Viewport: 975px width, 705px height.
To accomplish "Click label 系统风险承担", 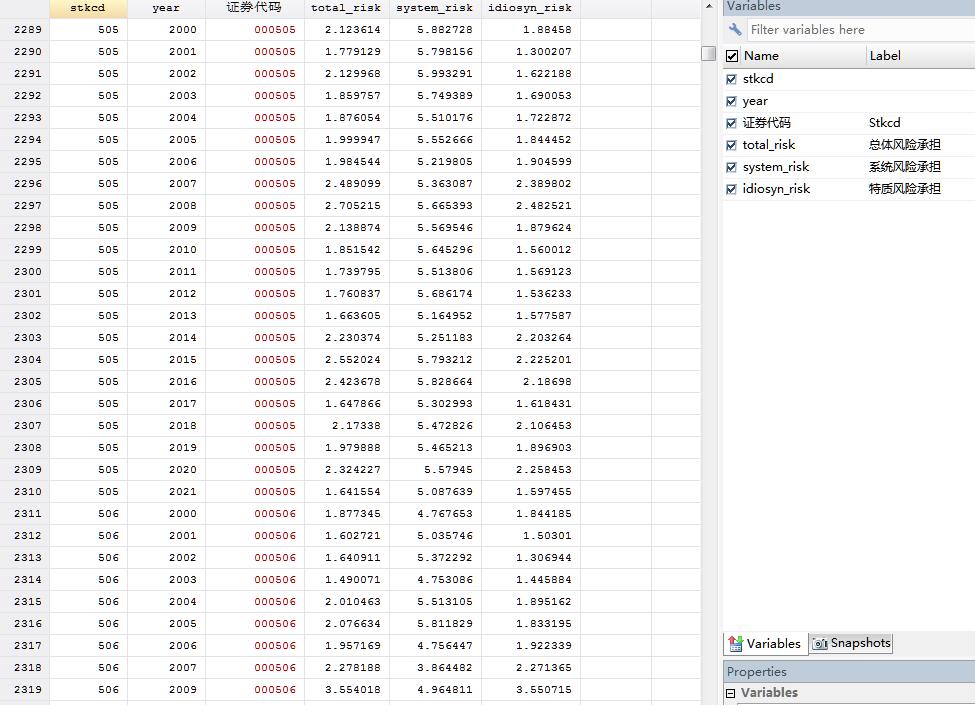I will [x=905, y=167].
